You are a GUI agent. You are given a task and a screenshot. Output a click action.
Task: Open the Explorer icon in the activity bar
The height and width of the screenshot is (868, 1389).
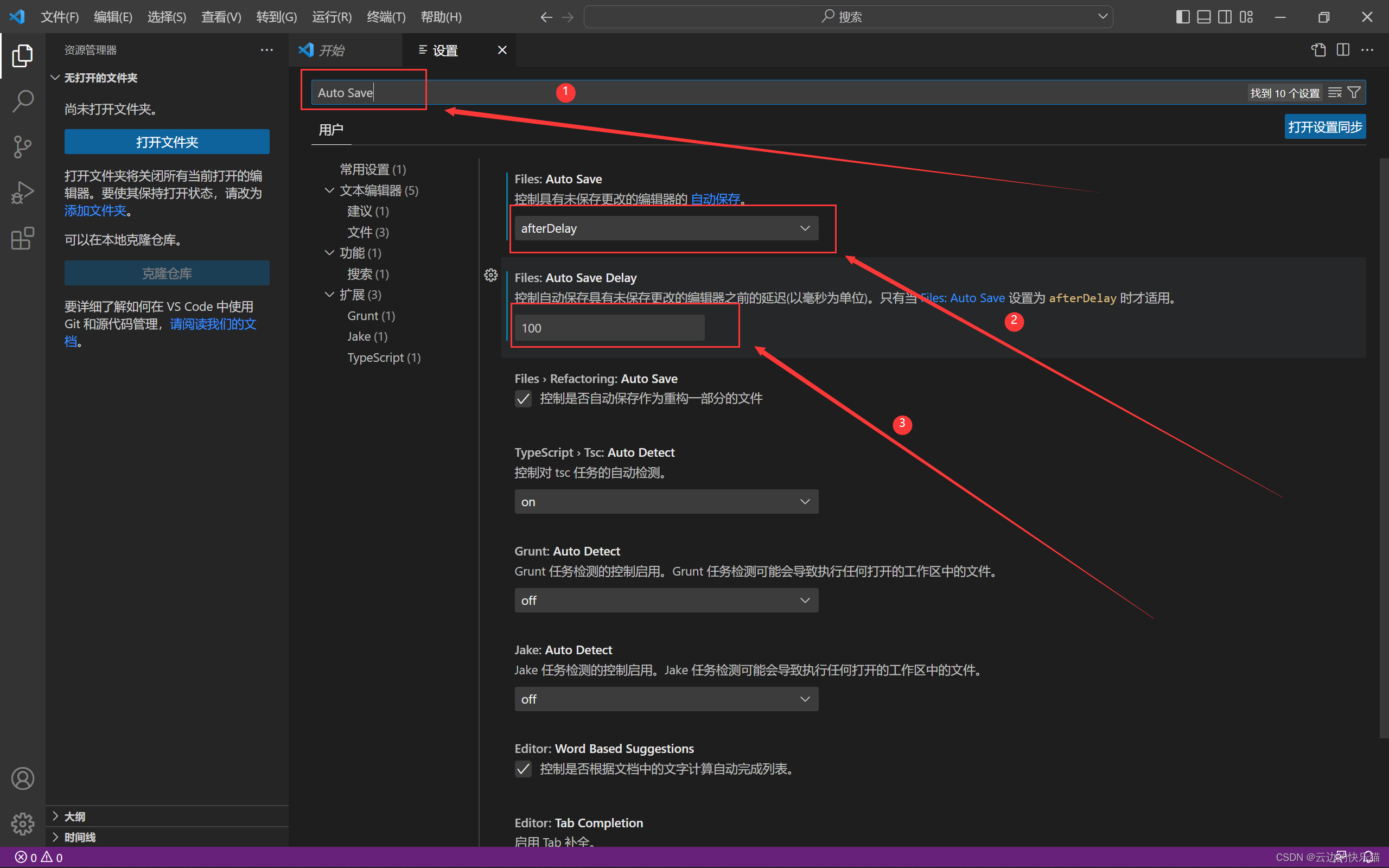click(x=23, y=56)
